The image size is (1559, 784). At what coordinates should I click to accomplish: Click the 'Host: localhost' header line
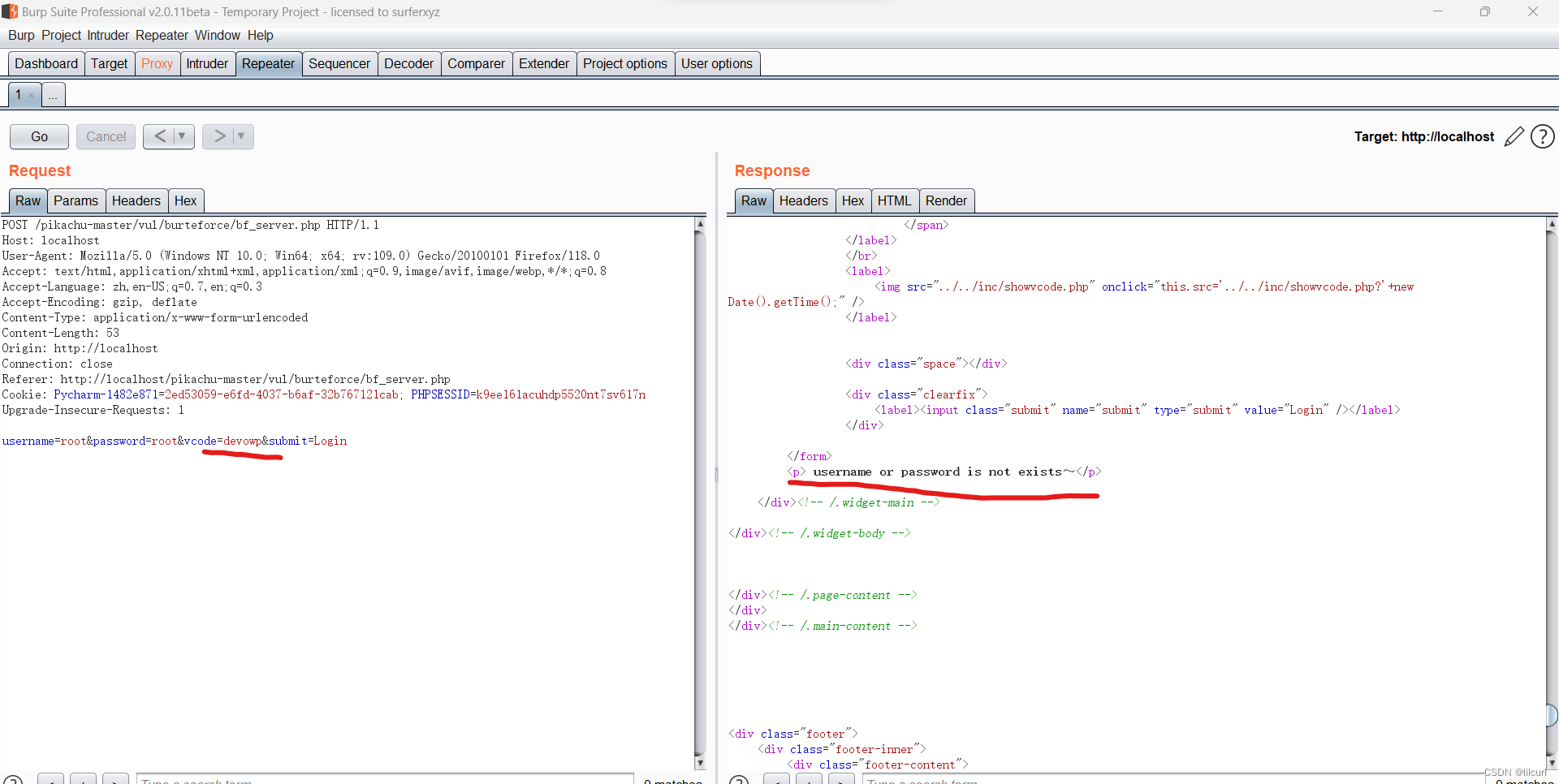50,240
